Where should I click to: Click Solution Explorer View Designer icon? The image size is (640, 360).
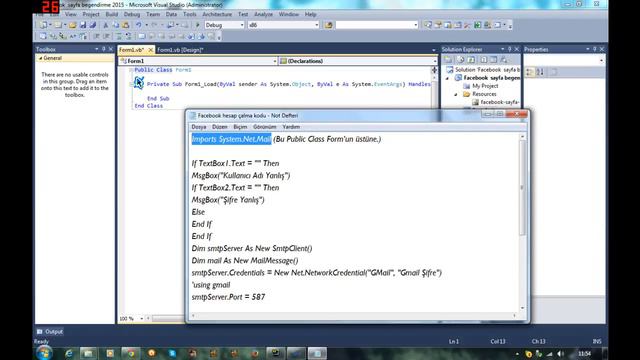(493, 60)
